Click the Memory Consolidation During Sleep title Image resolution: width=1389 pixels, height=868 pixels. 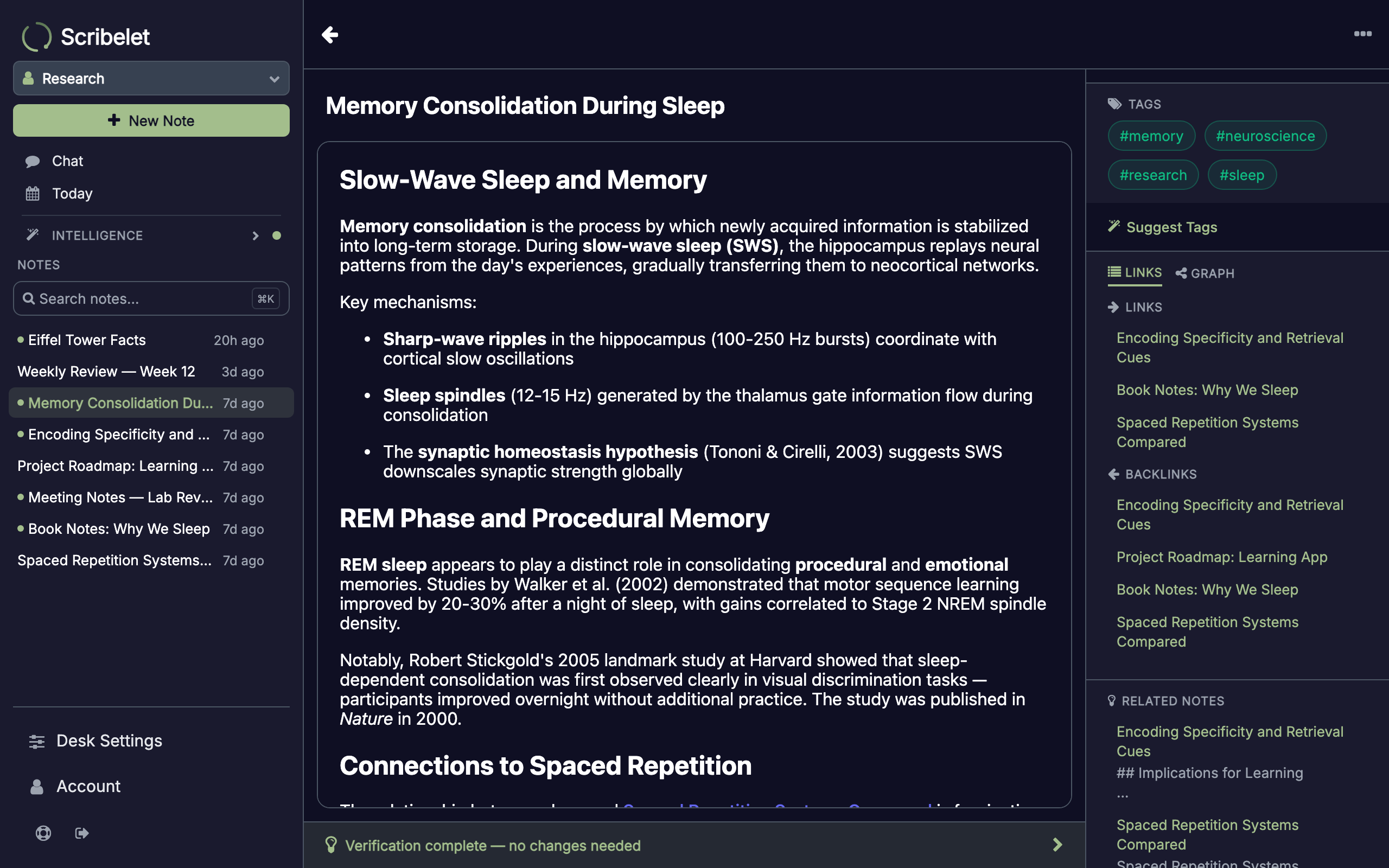(525, 106)
